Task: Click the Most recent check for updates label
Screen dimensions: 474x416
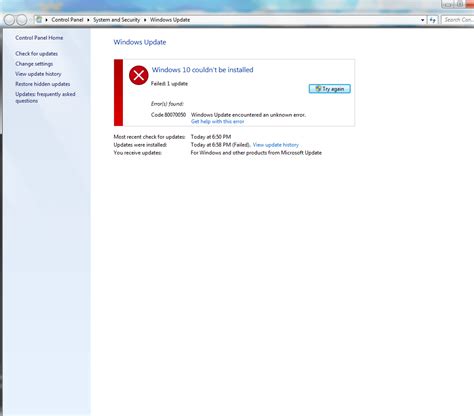Action: (x=149, y=137)
